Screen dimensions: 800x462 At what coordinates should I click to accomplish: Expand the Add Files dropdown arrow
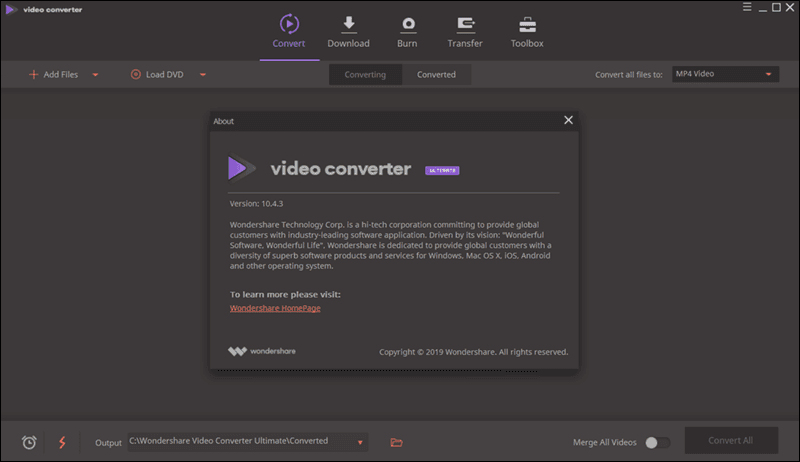[x=95, y=75]
